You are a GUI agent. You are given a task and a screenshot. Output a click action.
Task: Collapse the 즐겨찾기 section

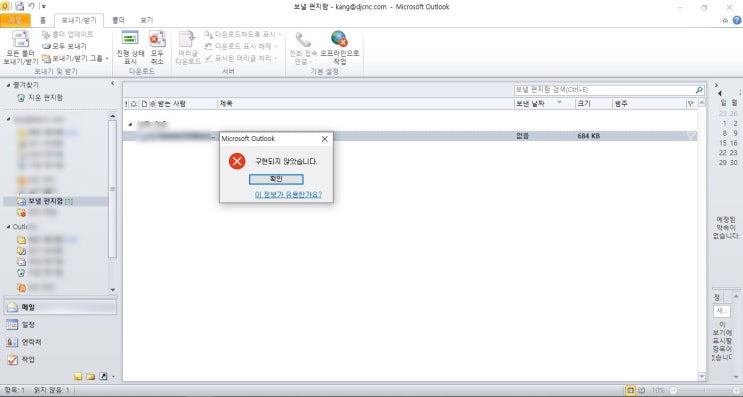(x=8, y=85)
